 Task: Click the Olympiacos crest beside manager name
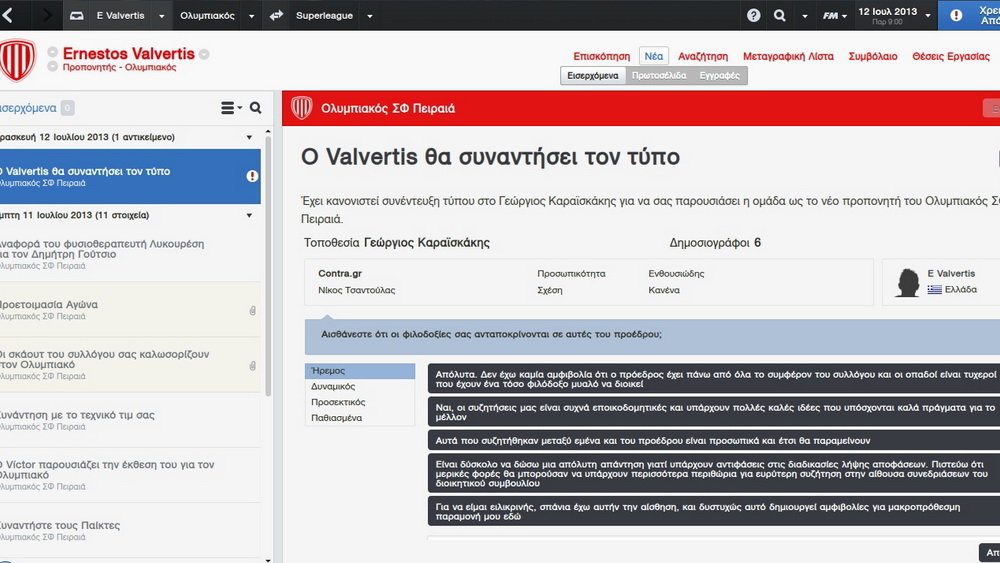point(17,60)
